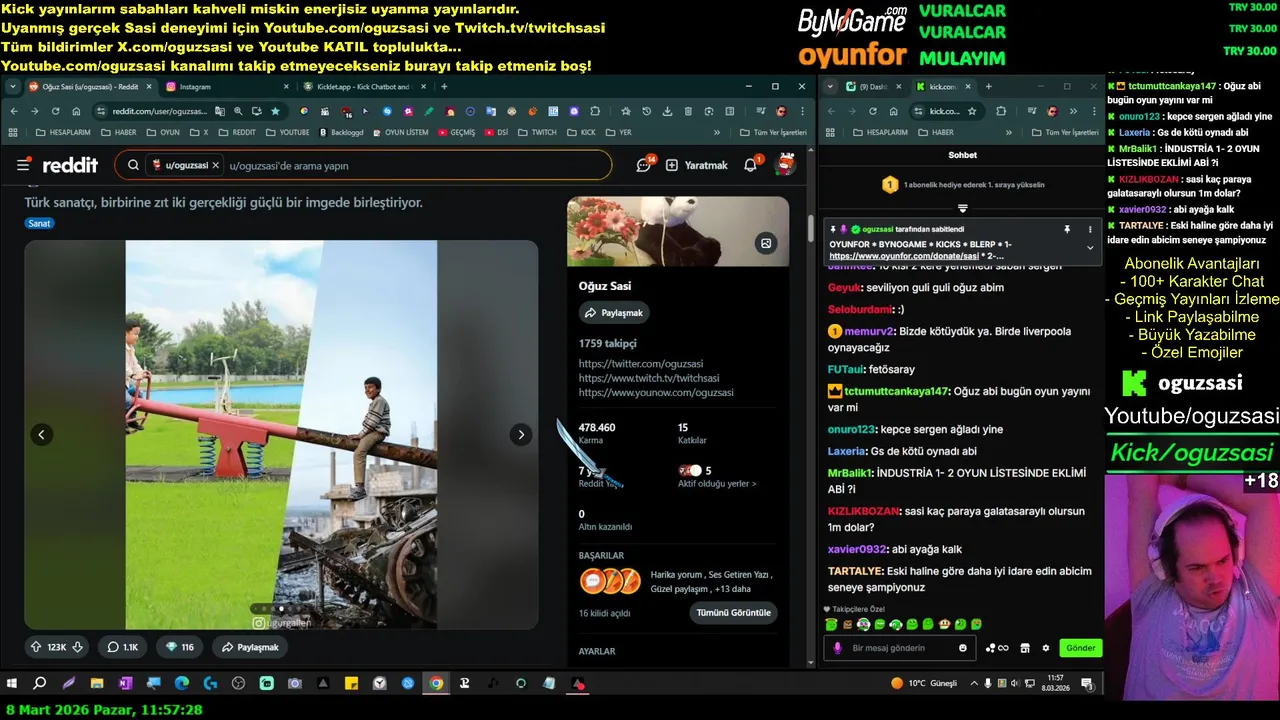Image resolution: width=1280 pixels, height=720 pixels.
Task: Click the Reddit page vertical scrollbar
Action: 811,227
